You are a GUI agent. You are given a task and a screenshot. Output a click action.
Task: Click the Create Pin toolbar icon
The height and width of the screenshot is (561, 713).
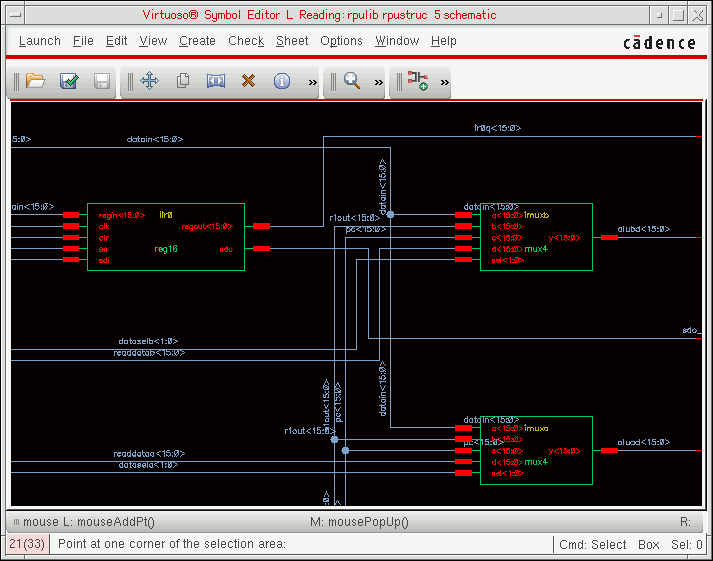coord(418,81)
